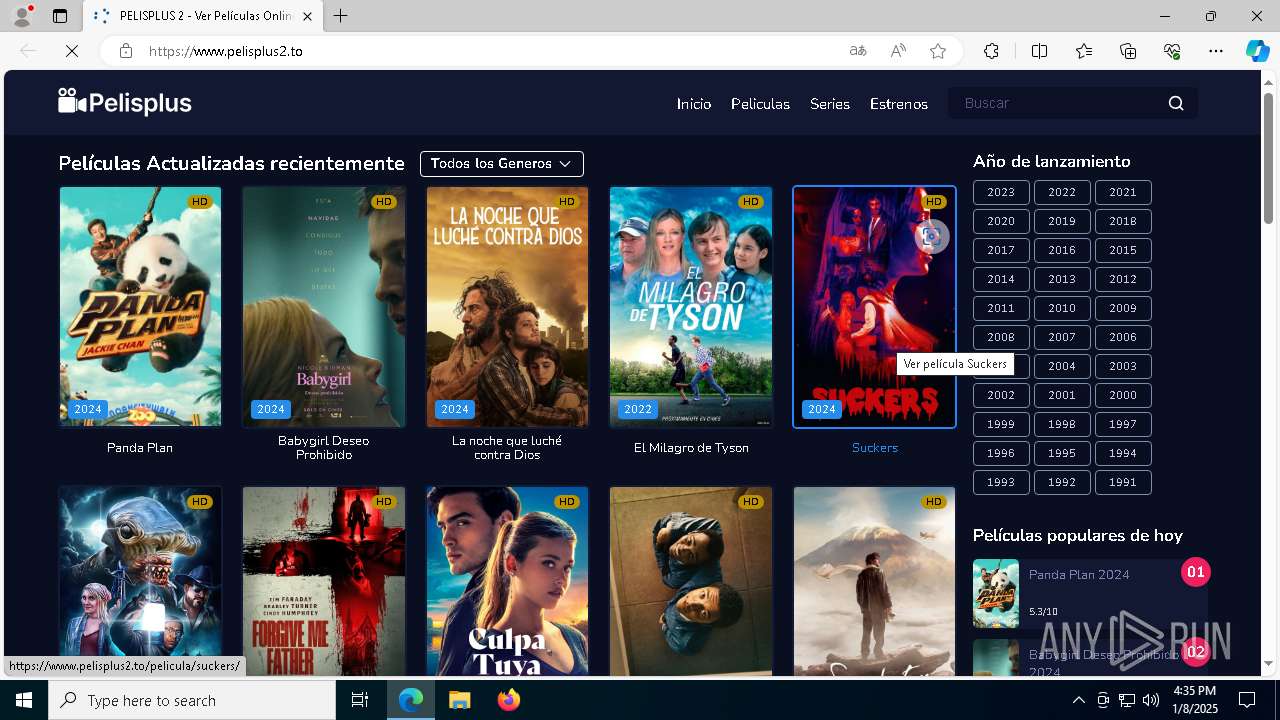Filter by year 2019

(1062, 221)
